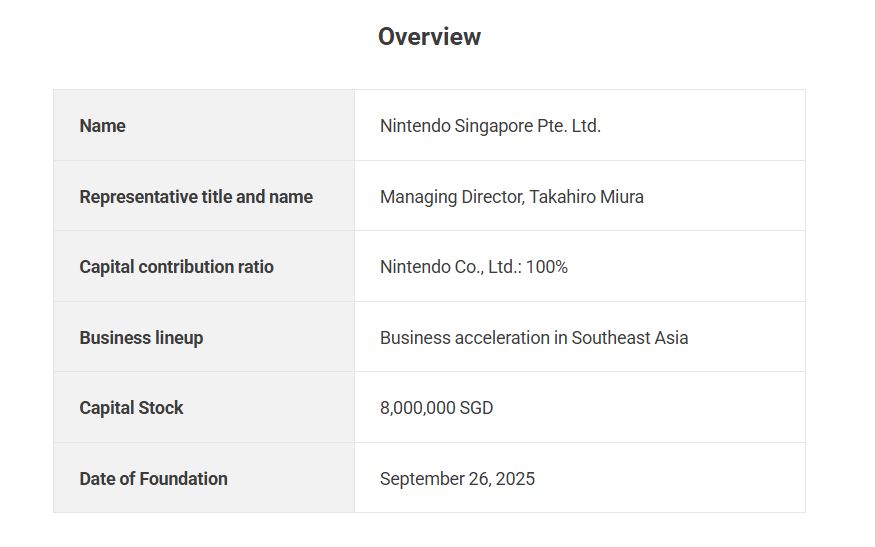Click the words Business acceleration

(464, 338)
